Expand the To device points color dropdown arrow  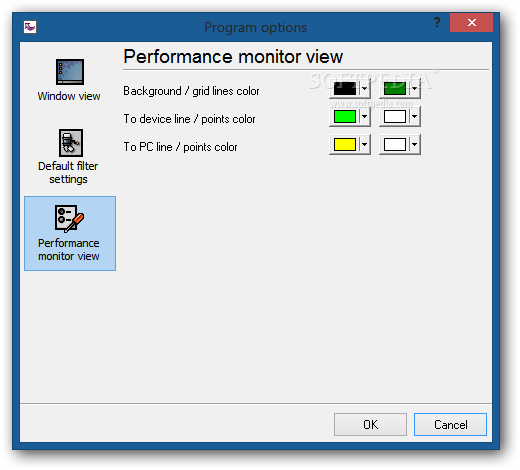click(x=414, y=117)
